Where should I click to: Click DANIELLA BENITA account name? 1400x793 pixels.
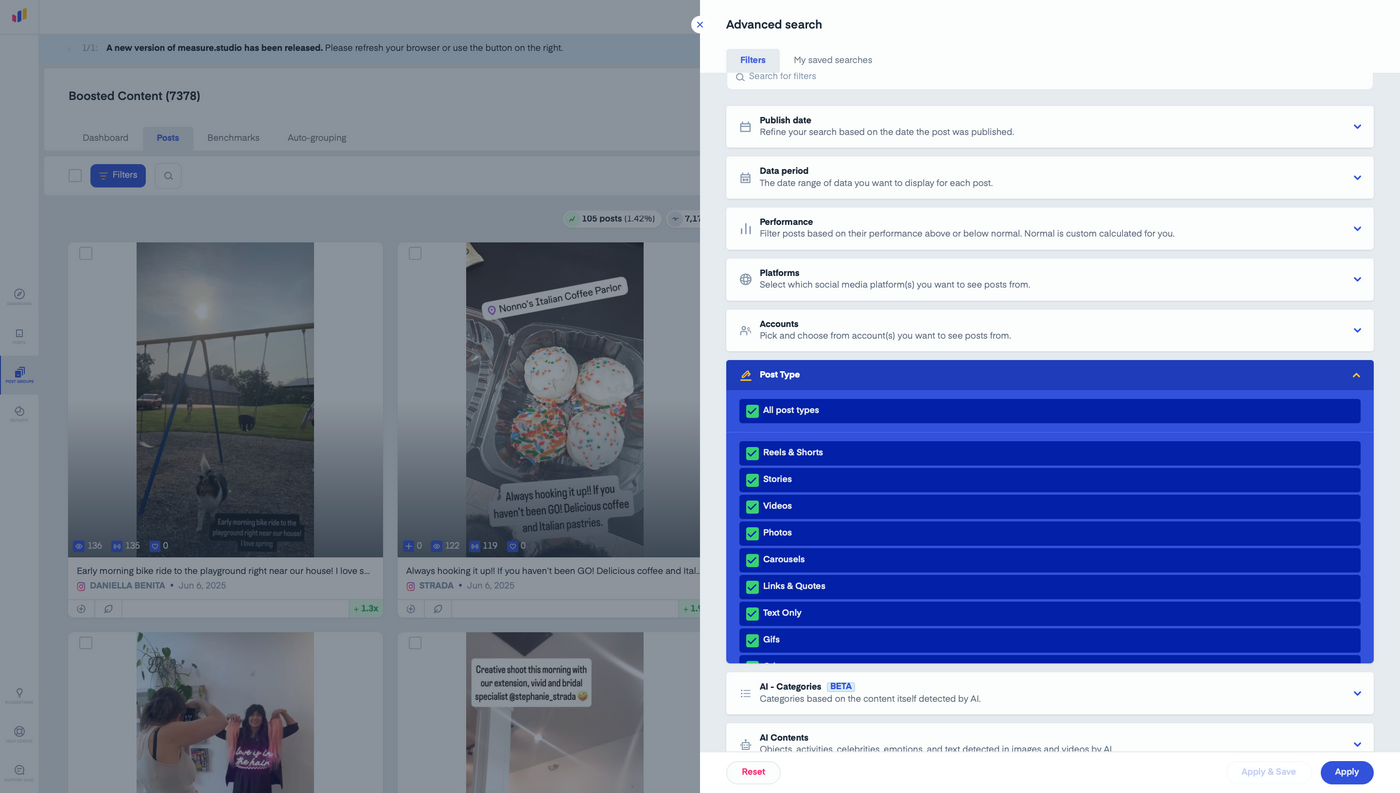point(127,586)
